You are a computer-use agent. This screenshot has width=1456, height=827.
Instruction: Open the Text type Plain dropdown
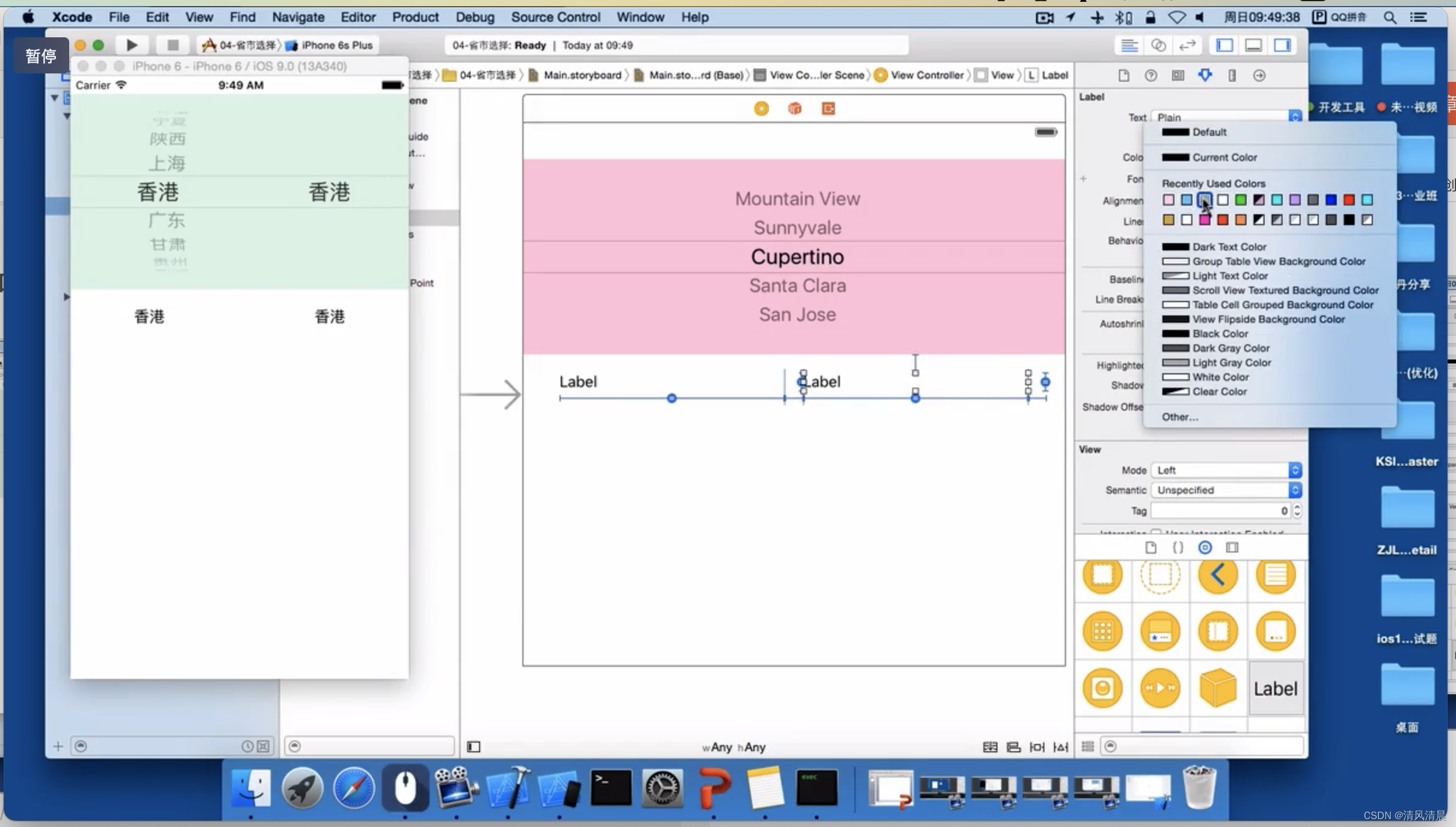pos(1226,117)
